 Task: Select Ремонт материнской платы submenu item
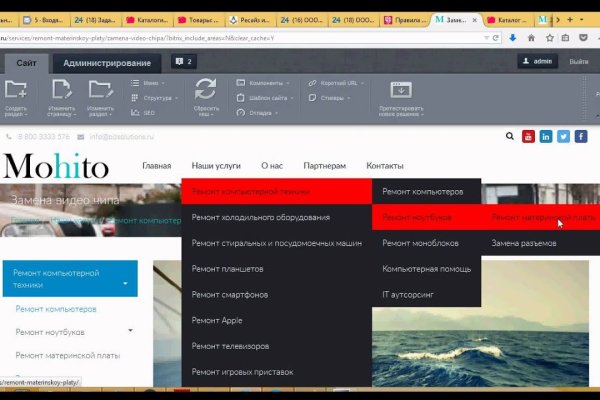click(543, 216)
